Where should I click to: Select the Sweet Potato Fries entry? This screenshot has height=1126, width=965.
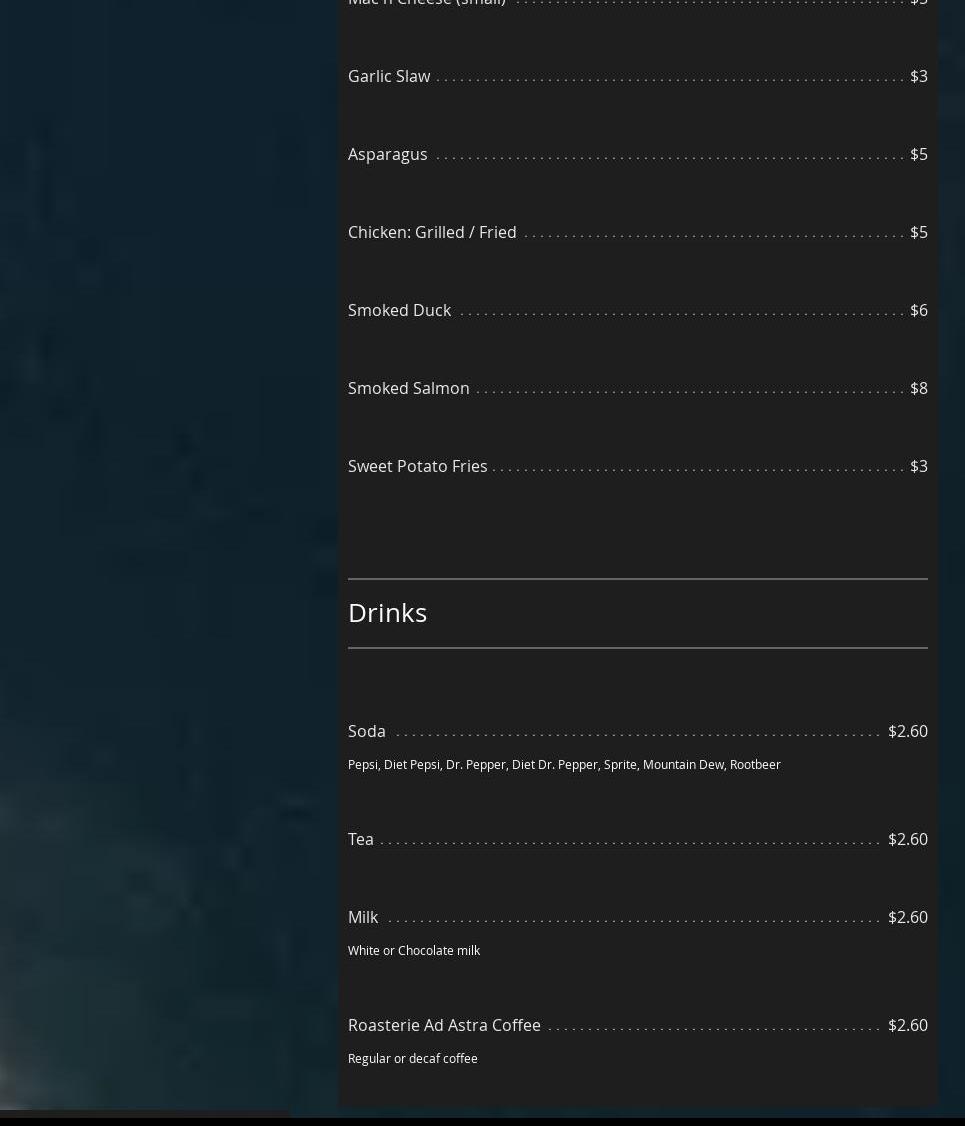coord(417,466)
